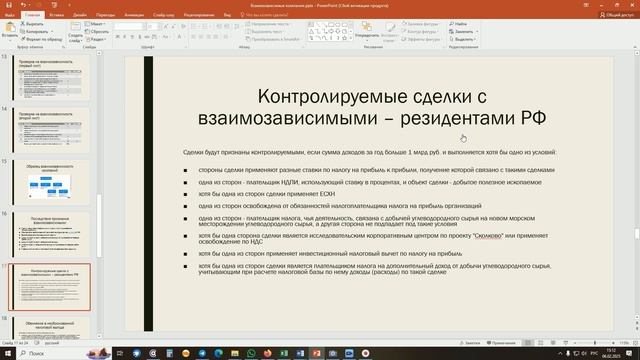Open Telegram from the taskbar
This screenshot has width=640, height=360.
(202, 353)
